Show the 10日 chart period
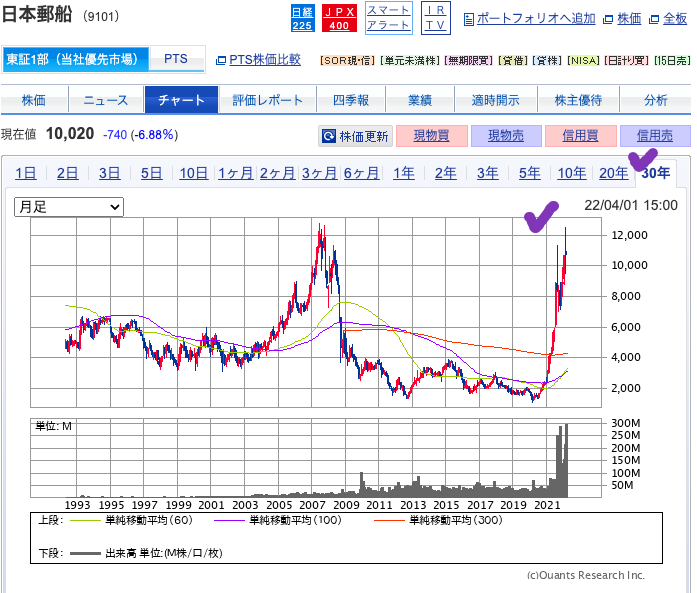Image resolution: width=697 pixels, height=593 pixels. pos(194,173)
